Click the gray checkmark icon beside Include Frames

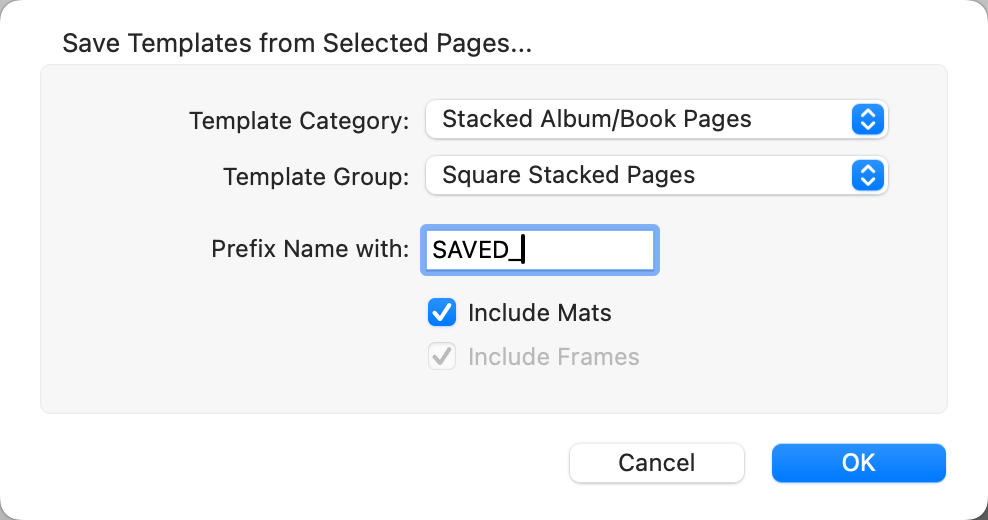coord(442,357)
